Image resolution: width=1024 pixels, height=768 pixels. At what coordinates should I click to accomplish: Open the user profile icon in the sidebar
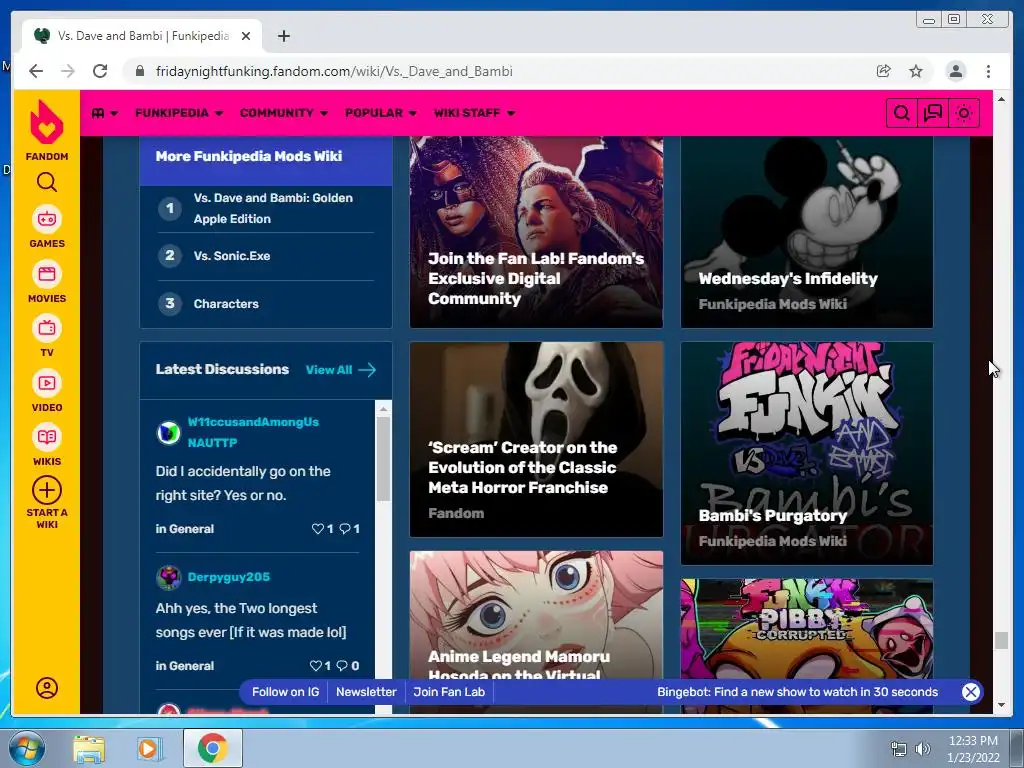tap(46, 688)
